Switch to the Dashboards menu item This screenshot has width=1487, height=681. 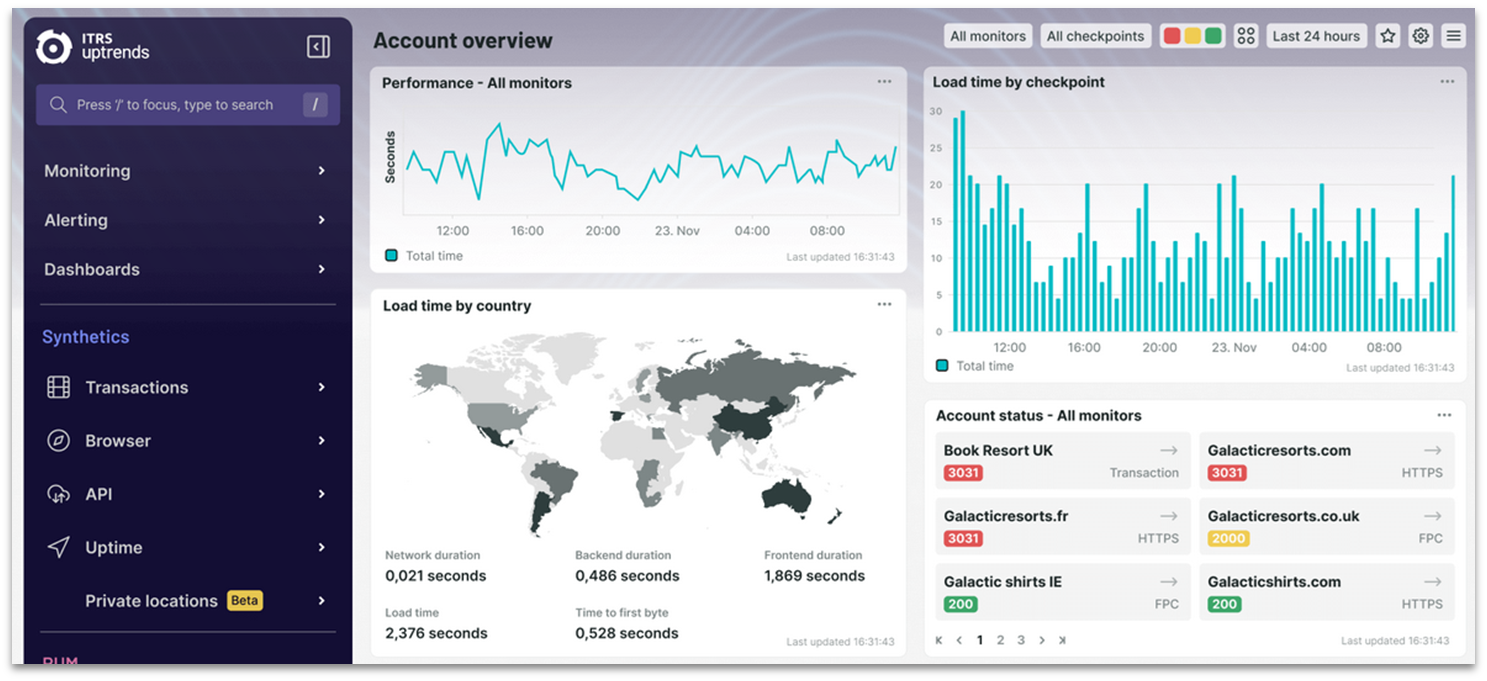[x=92, y=269]
